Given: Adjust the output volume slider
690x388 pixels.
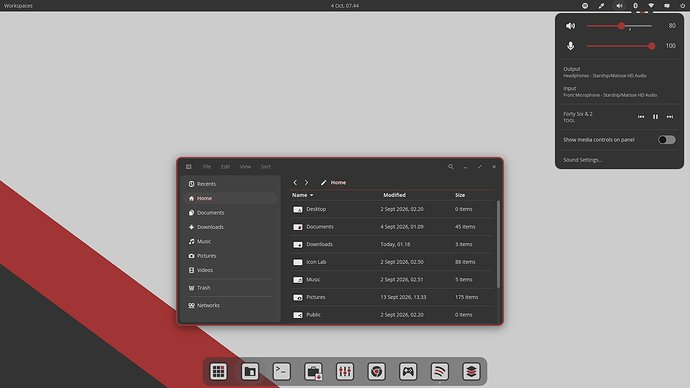Looking at the screenshot, I should click(x=619, y=26).
